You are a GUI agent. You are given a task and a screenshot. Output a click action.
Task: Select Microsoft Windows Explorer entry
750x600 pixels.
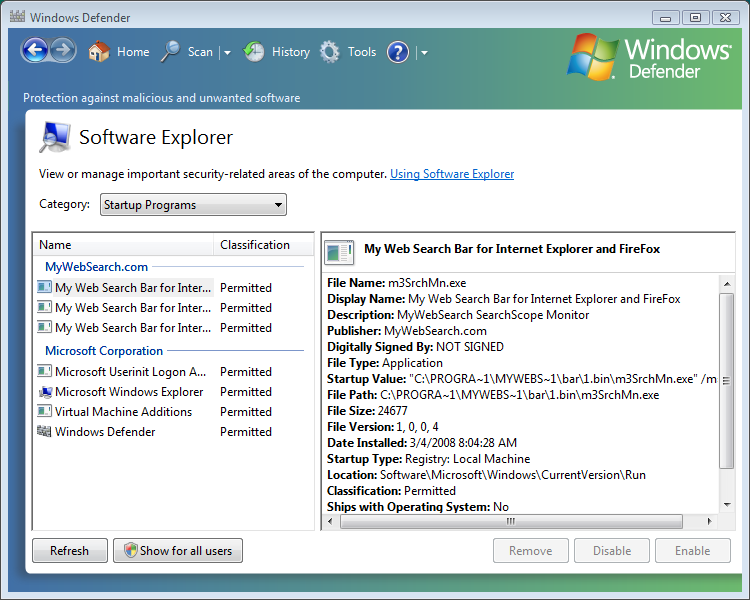point(129,392)
